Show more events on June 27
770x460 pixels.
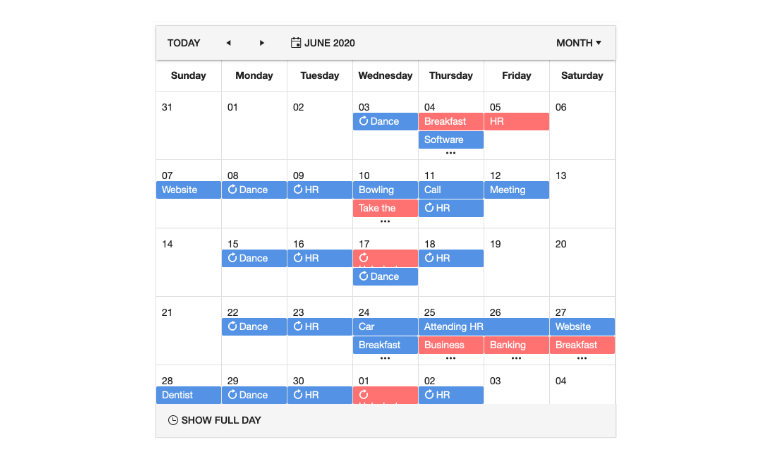coord(582,358)
